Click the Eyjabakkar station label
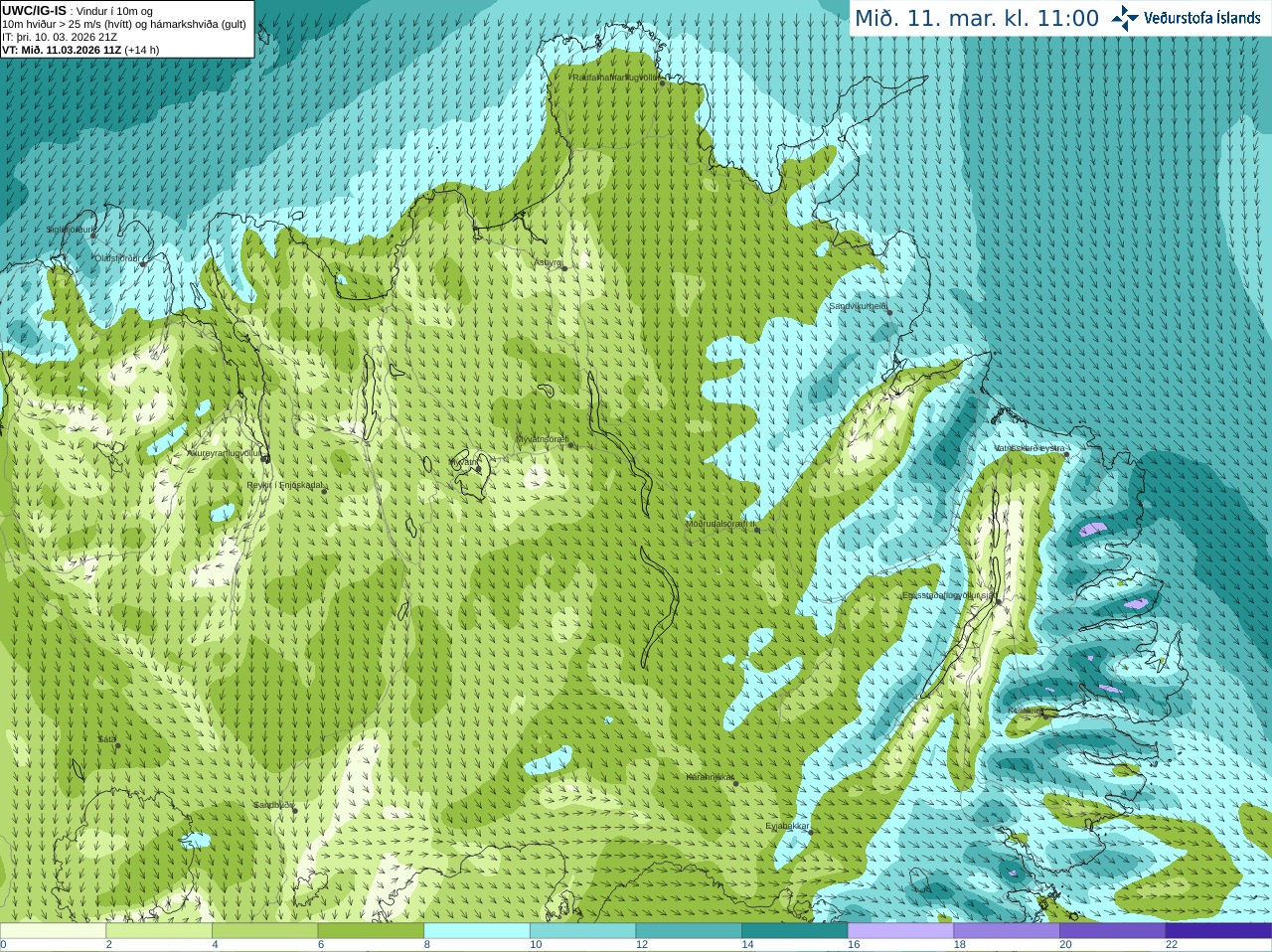The height and width of the screenshot is (952, 1272). tap(787, 826)
